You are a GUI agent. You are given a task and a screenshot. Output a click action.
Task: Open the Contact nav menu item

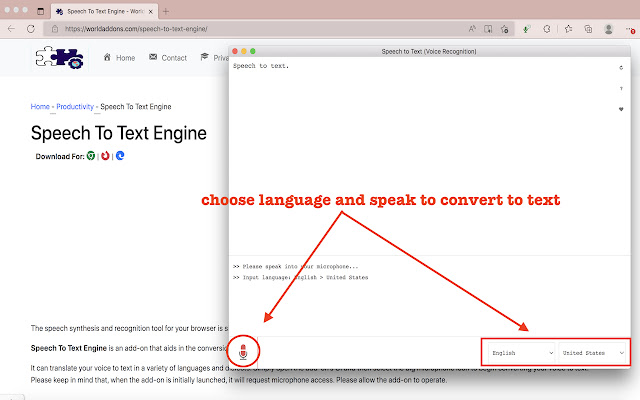tap(168, 58)
